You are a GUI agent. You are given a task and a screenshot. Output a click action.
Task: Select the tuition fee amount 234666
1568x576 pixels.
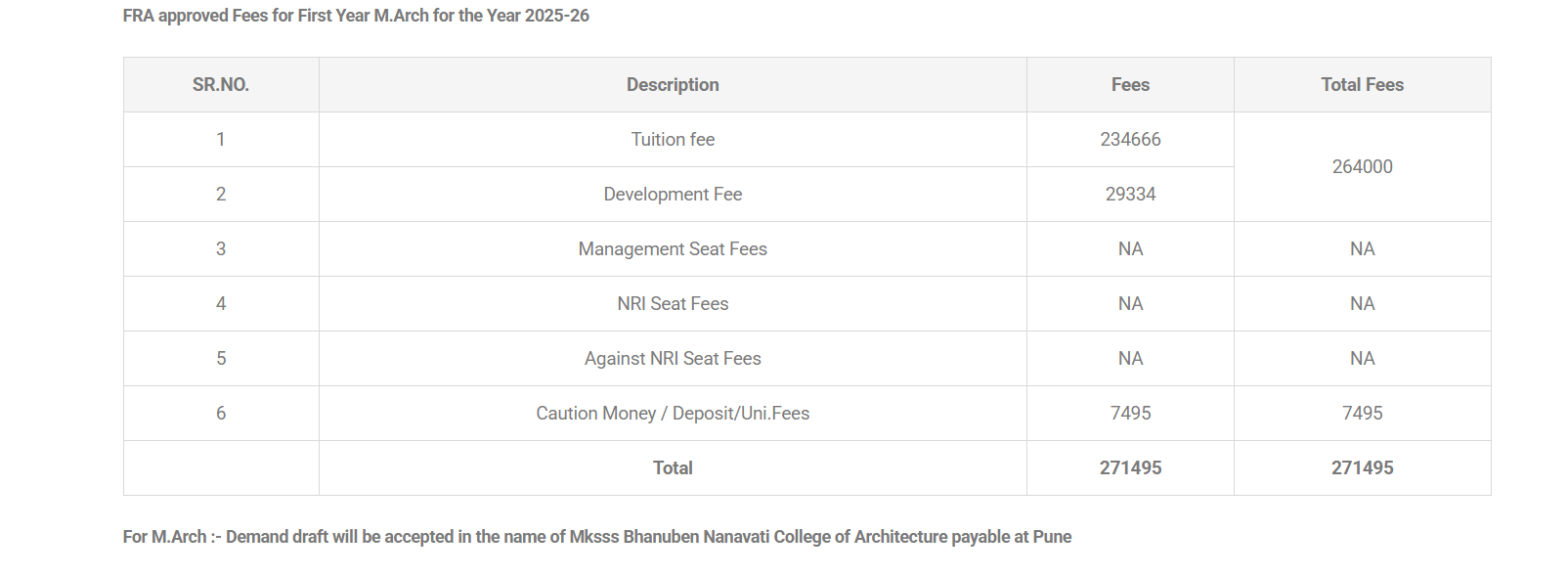pos(1130,140)
